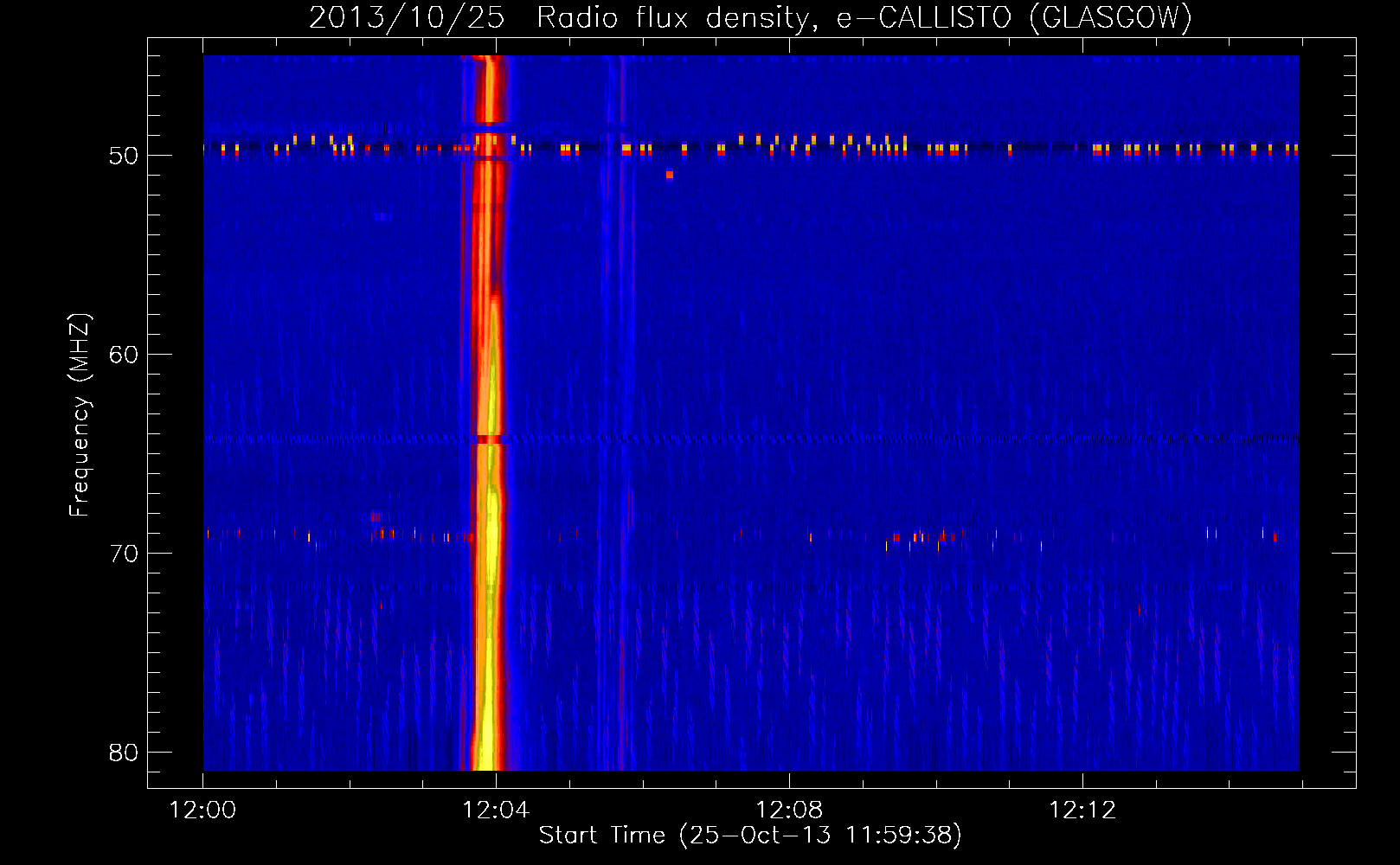Click the 12:04 time tick label
This screenshot has height=865, width=1400.
point(496,810)
